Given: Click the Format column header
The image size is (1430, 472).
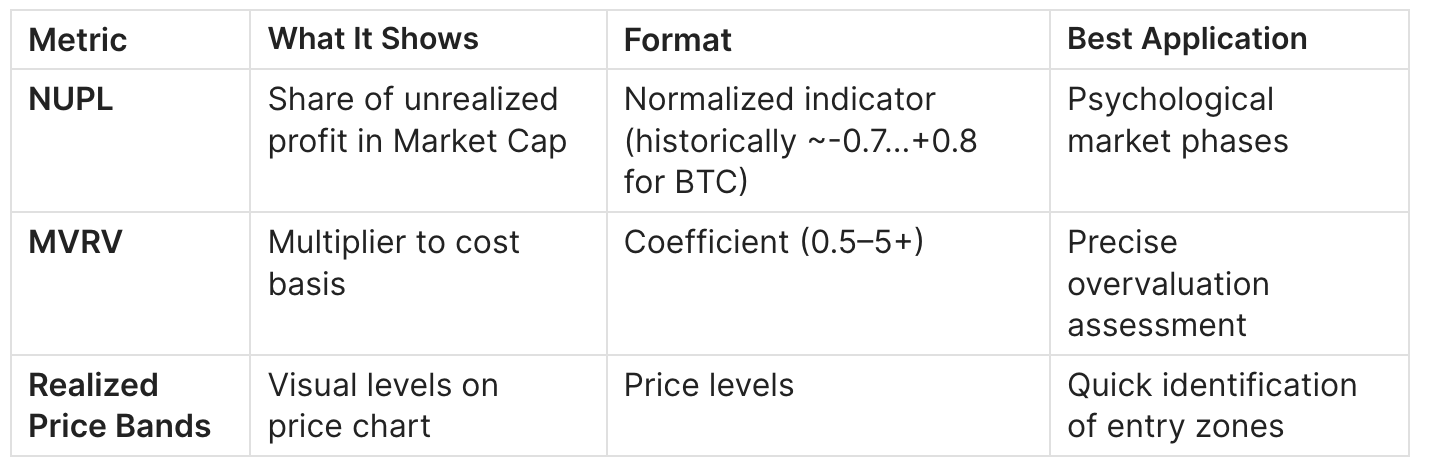Looking at the screenshot, I should pyautogui.click(x=678, y=40).
